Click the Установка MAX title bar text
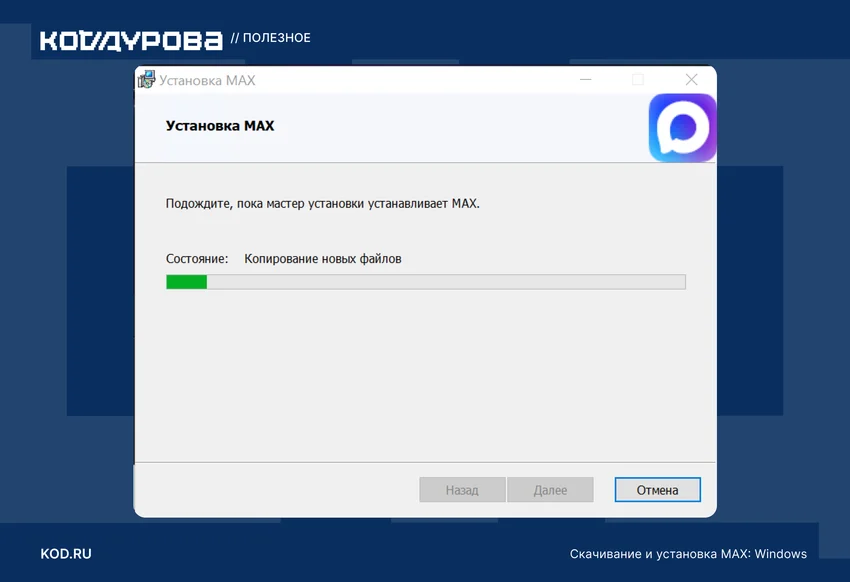 pos(207,80)
